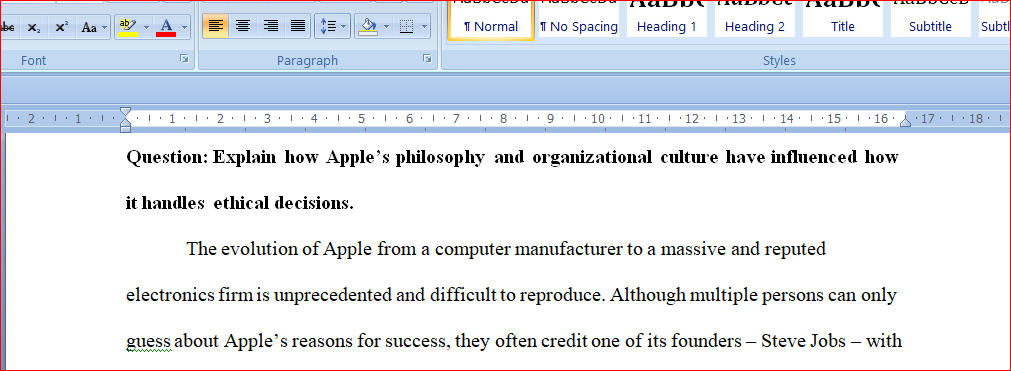The height and width of the screenshot is (371, 1011).
Task: Click the Paragraph group label
Action: click(308, 61)
